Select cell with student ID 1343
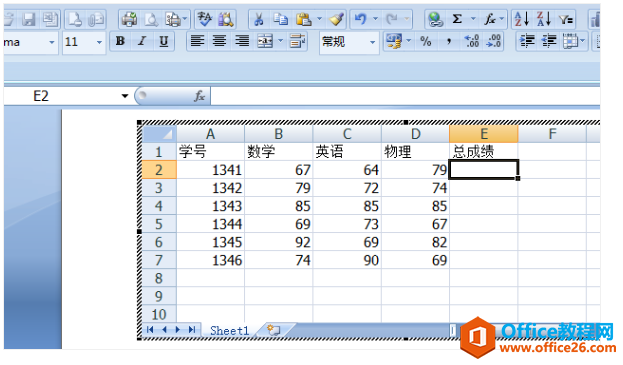The image size is (623, 365). coord(211,206)
